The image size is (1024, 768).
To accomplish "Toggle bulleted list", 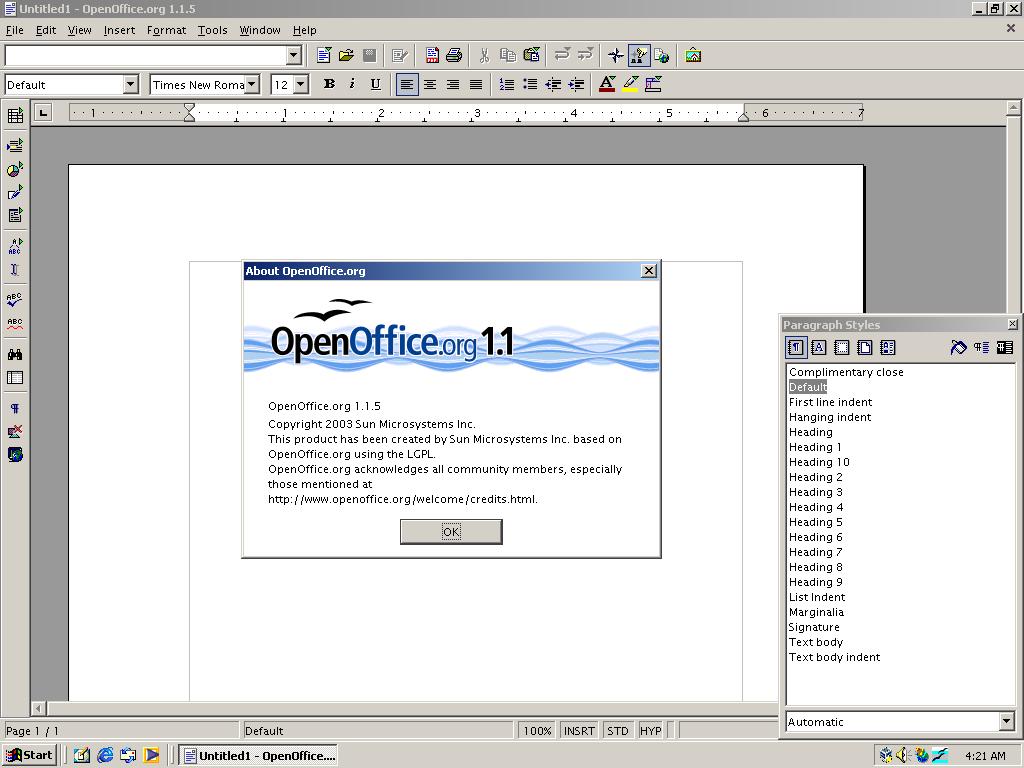I will pyautogui.click(x=530, y=84).
